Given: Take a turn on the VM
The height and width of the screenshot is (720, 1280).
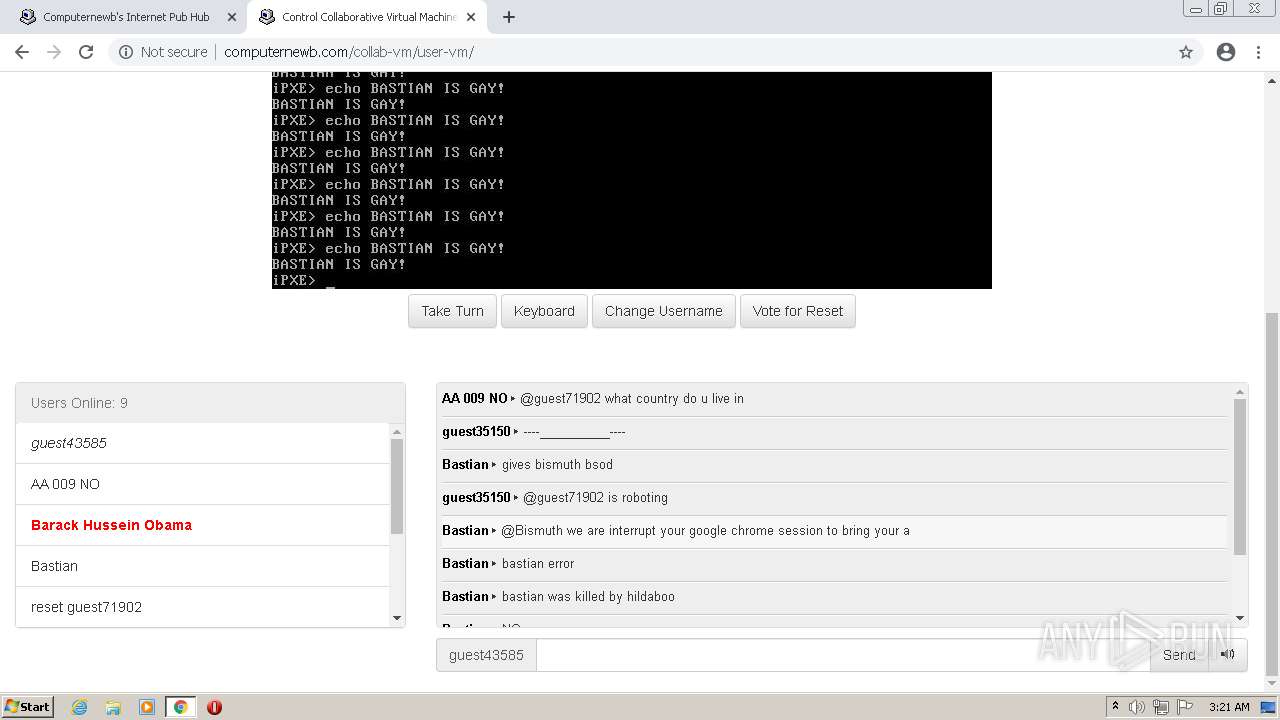Looking at the screenshot, I should tap(452, 311).
